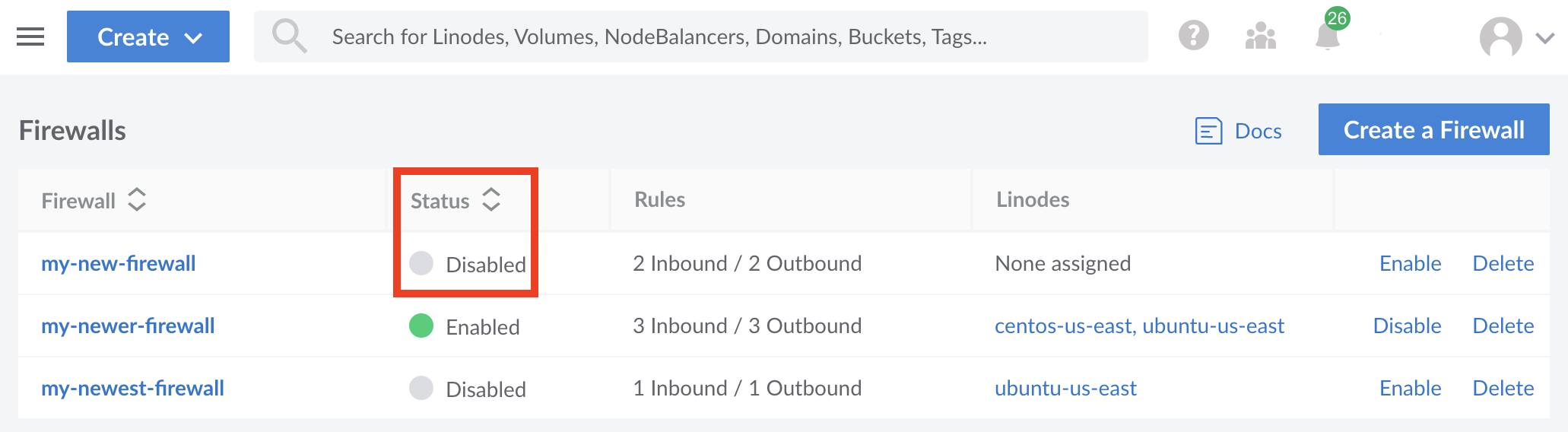Enable my-newest-firewall
1568x432 pixels.
pos(1410,388)
